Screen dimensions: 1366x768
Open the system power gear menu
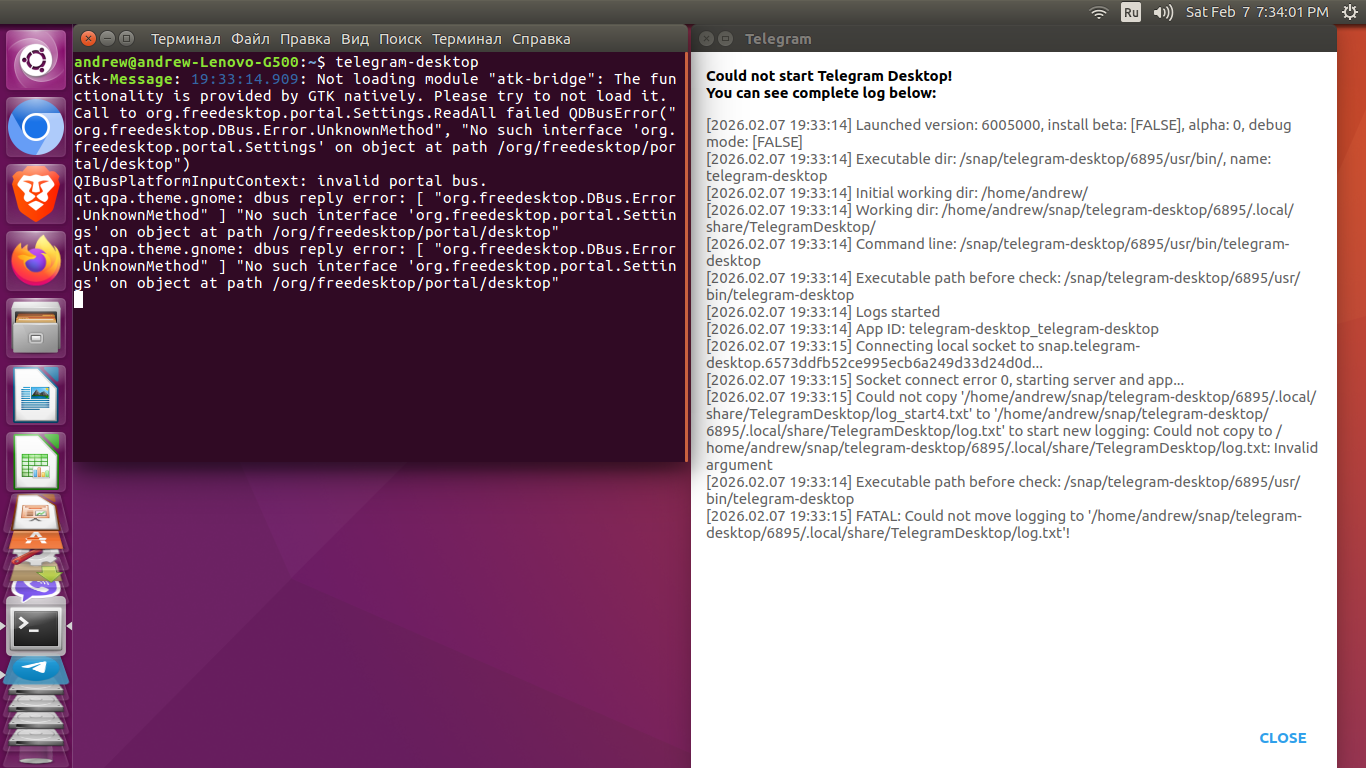pos(1350,12)
